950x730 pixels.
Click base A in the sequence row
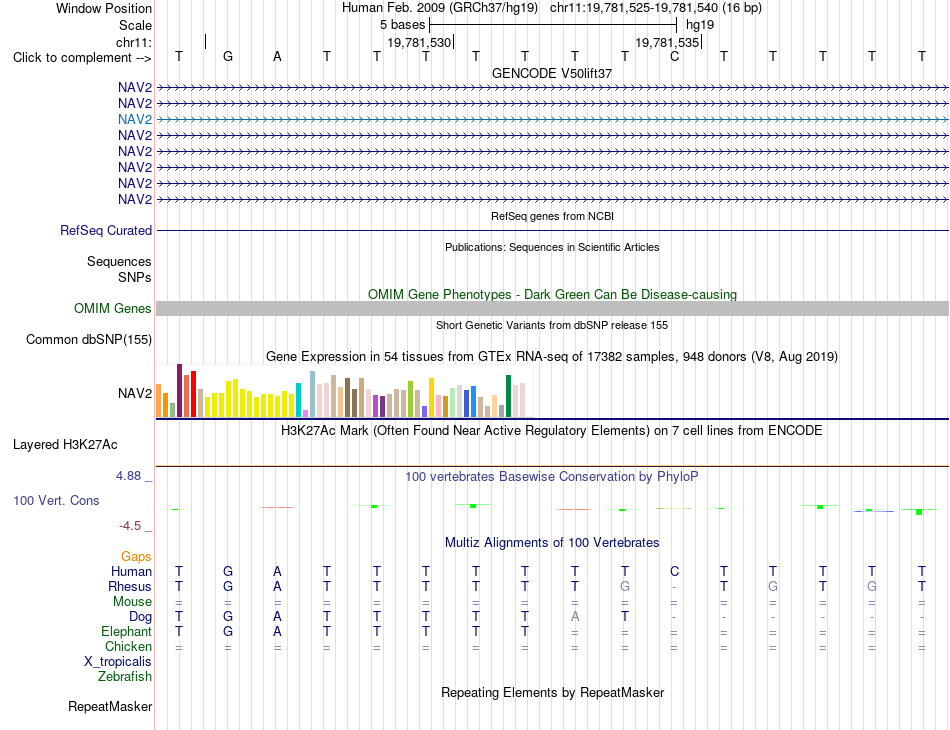pyautogui.click(x=277, y=56)
